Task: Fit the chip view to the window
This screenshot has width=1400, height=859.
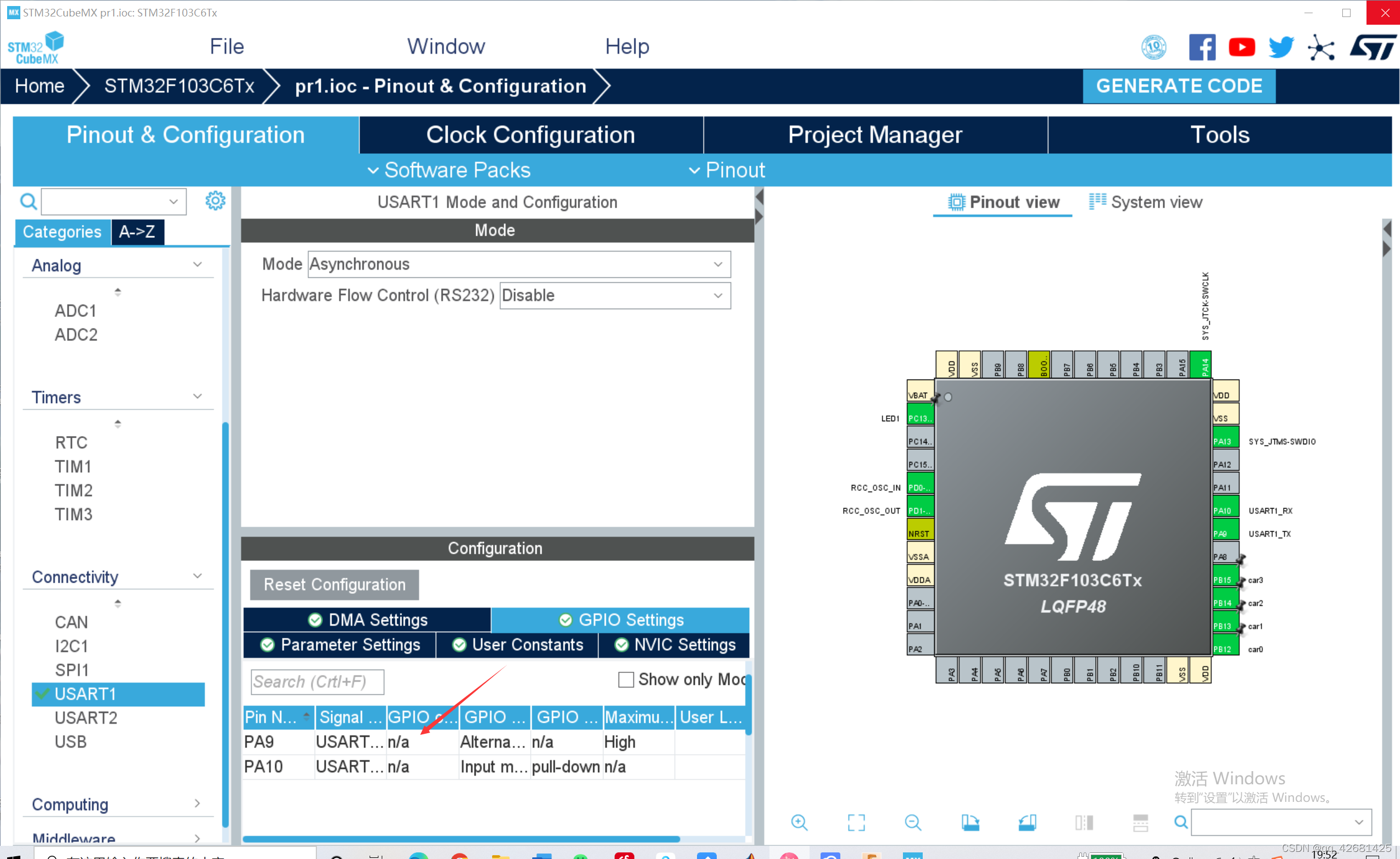Action: (856, 822)
